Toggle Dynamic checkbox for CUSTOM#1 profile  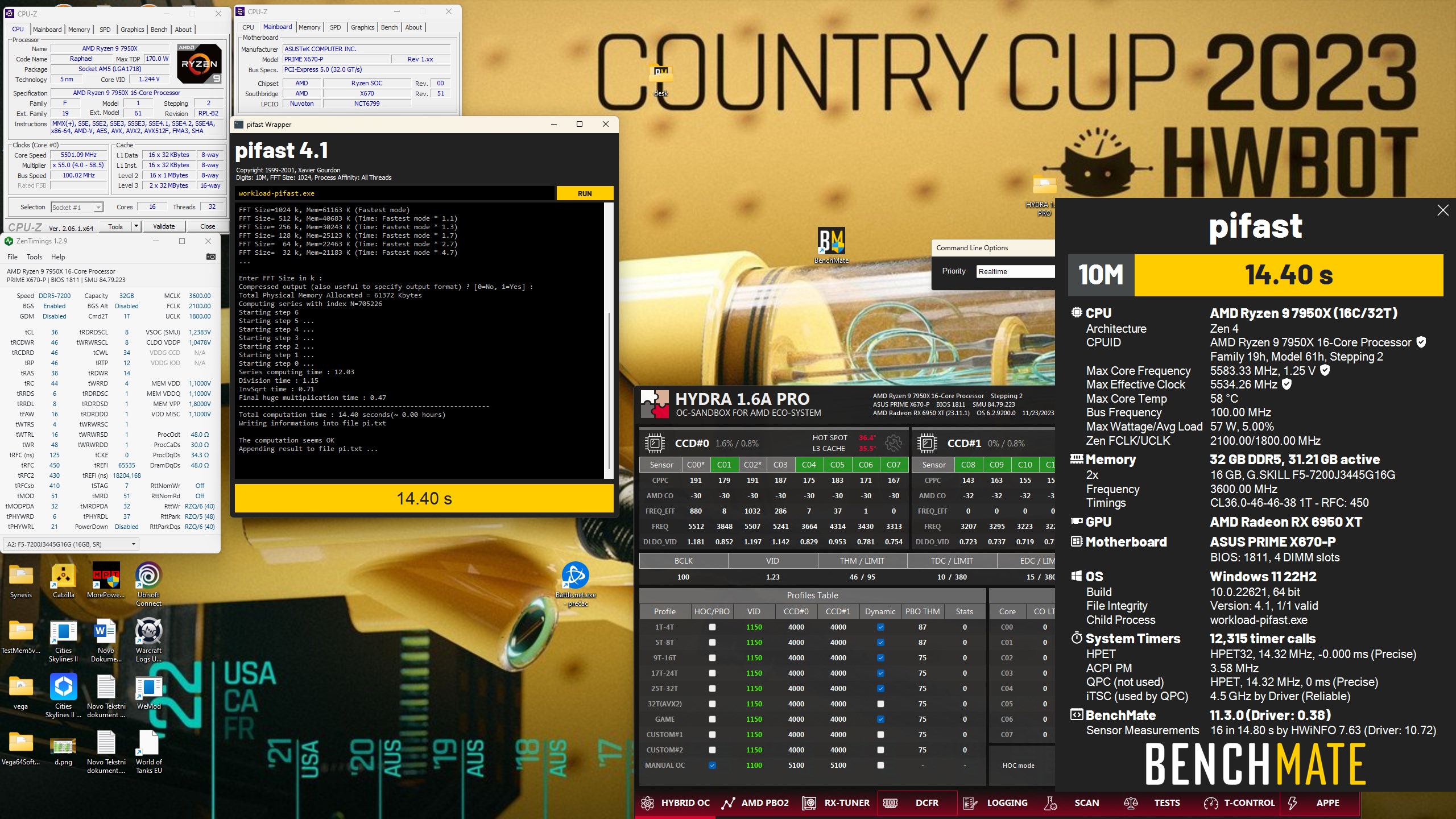coord(880,734)
